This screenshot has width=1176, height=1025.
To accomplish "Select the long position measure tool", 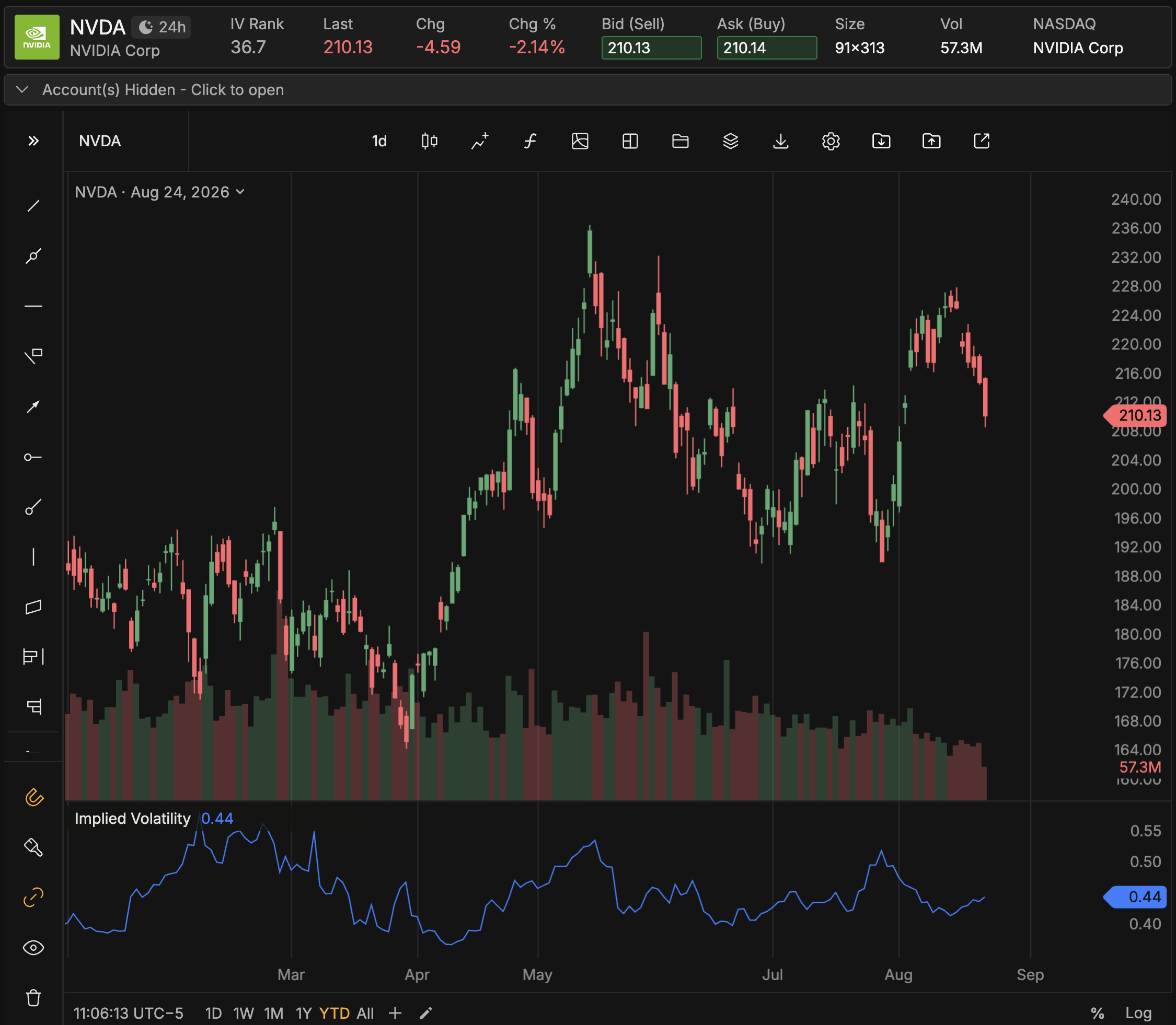I will (33, 657).
